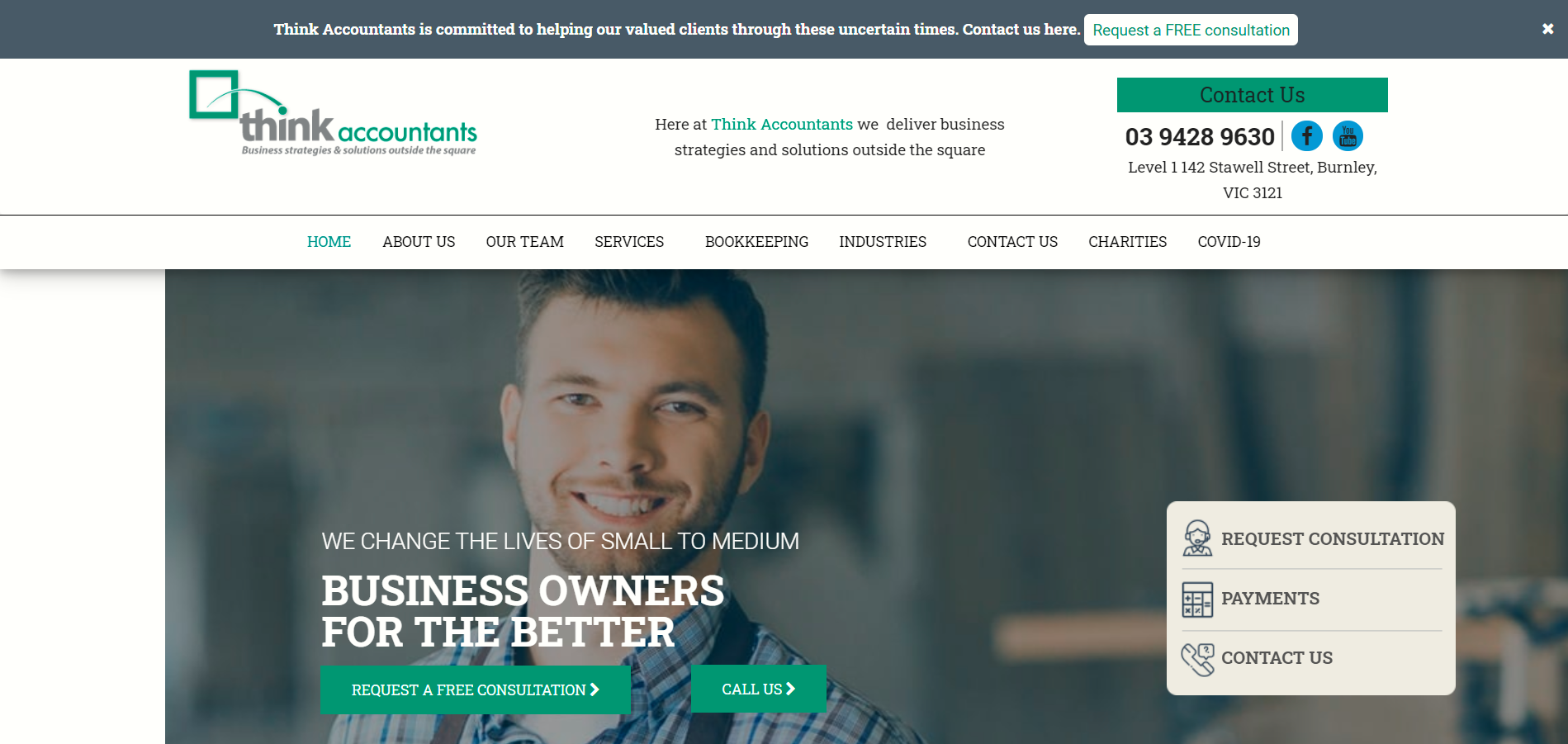Click the green Contact Us header button
This screenshot has width=1568, height=744.
[x=1252, y=95]
